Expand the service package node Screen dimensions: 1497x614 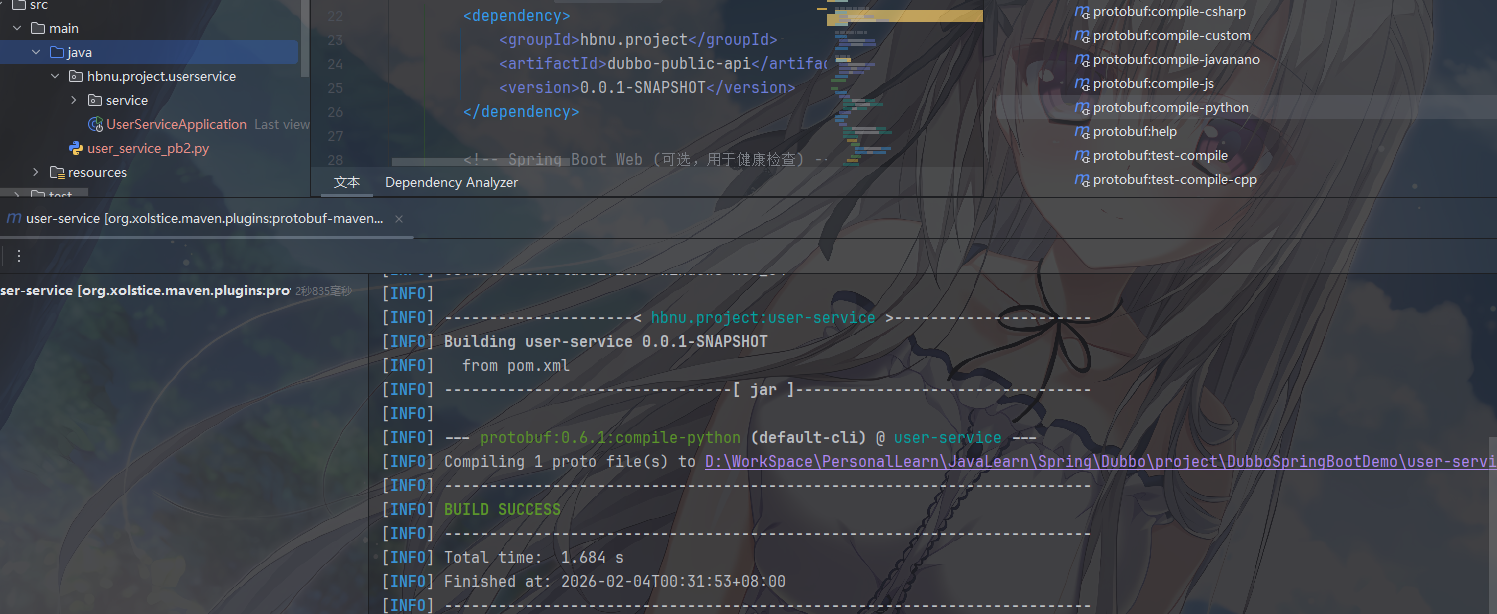[74, 100]
